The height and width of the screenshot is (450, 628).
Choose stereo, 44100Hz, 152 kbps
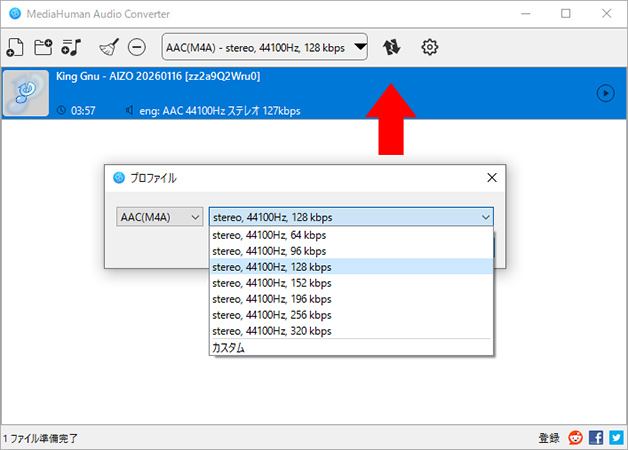tap(351, 283)
